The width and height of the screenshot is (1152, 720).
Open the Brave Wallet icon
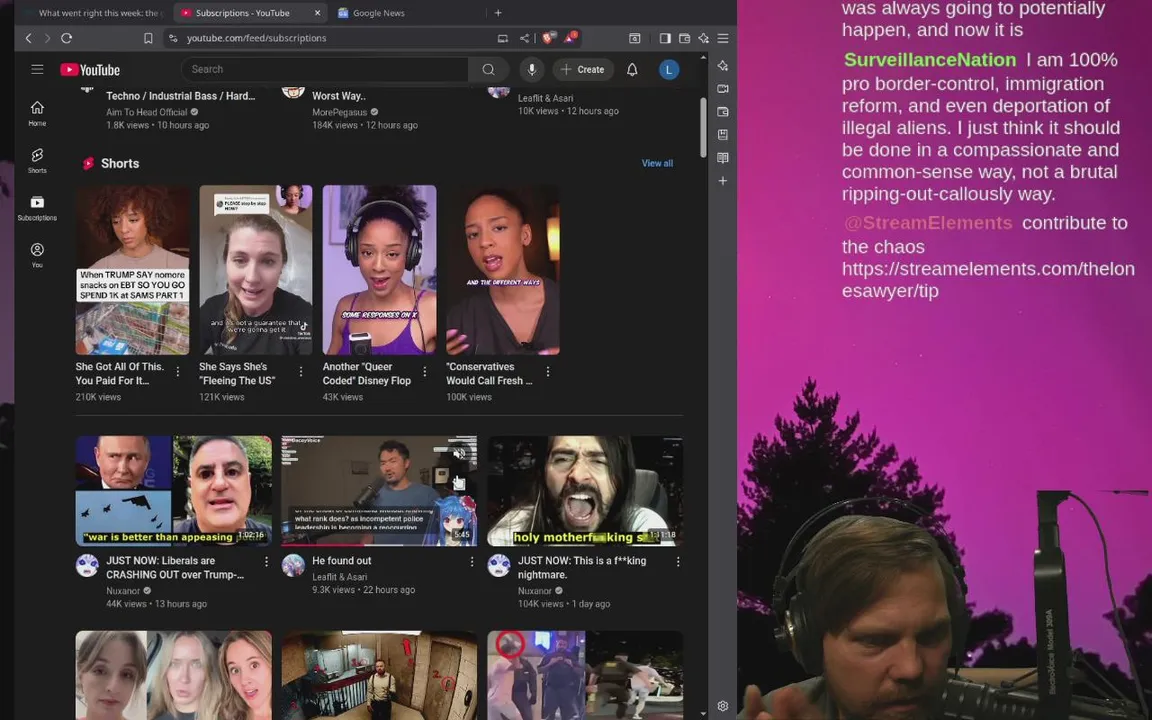(684, 38)
